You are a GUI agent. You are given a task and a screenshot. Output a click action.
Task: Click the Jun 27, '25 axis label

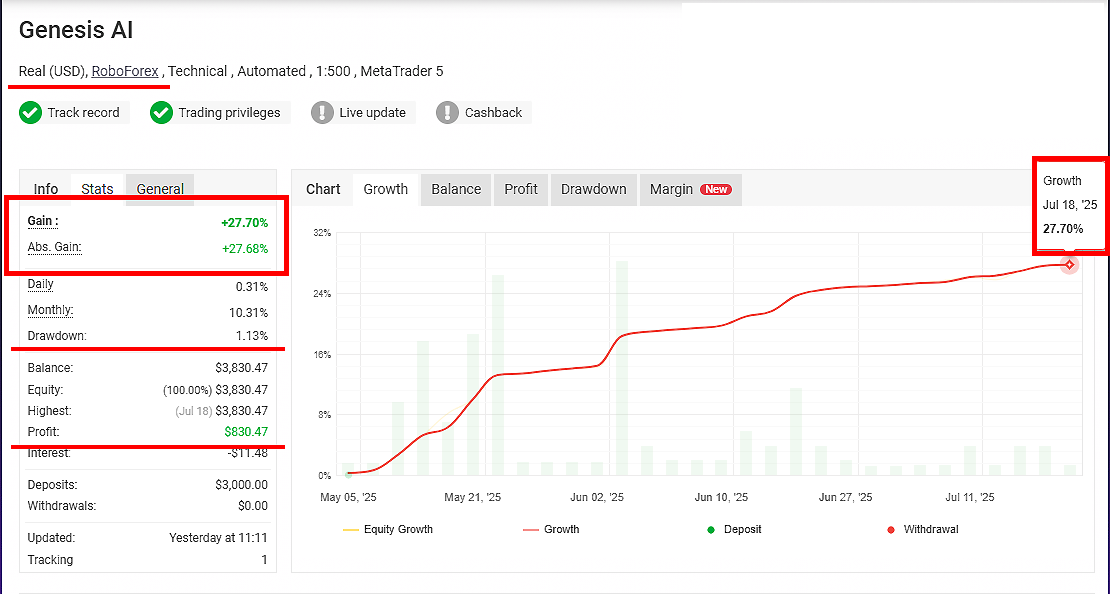[845, 498]
